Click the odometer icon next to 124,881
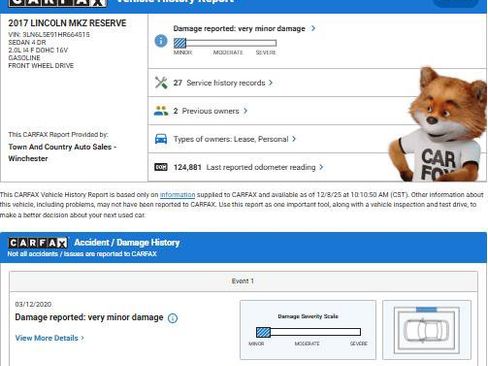The image size is (488, 366). point(161,167)
